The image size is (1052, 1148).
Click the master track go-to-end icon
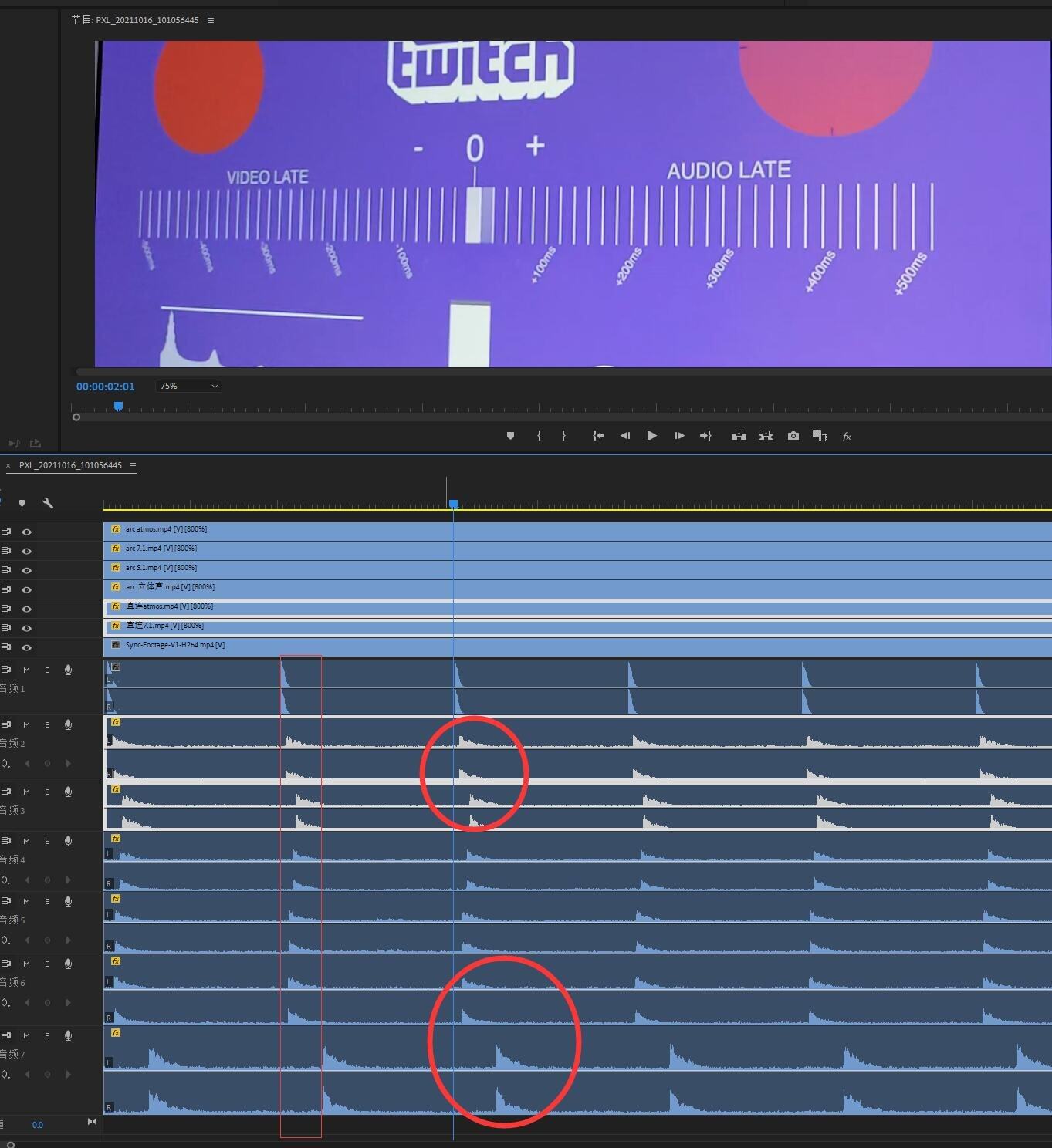(92, 1122)
